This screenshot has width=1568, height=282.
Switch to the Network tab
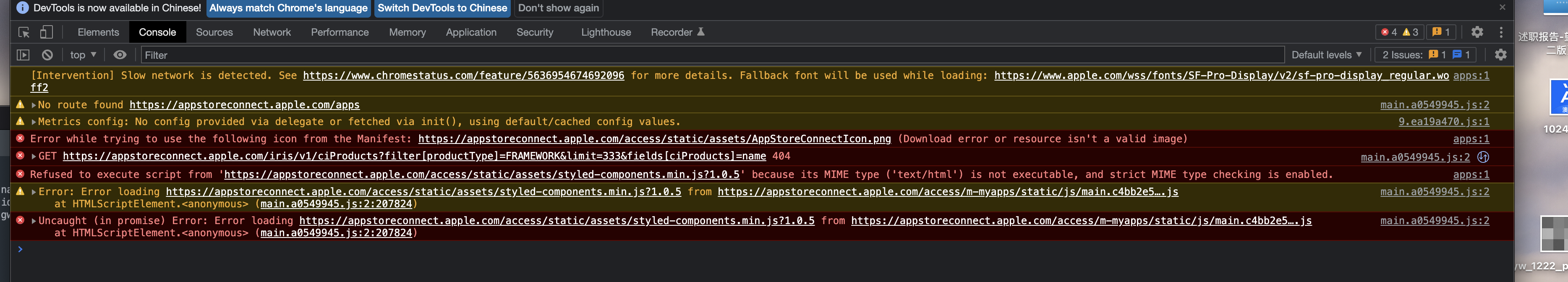[272, 32]
